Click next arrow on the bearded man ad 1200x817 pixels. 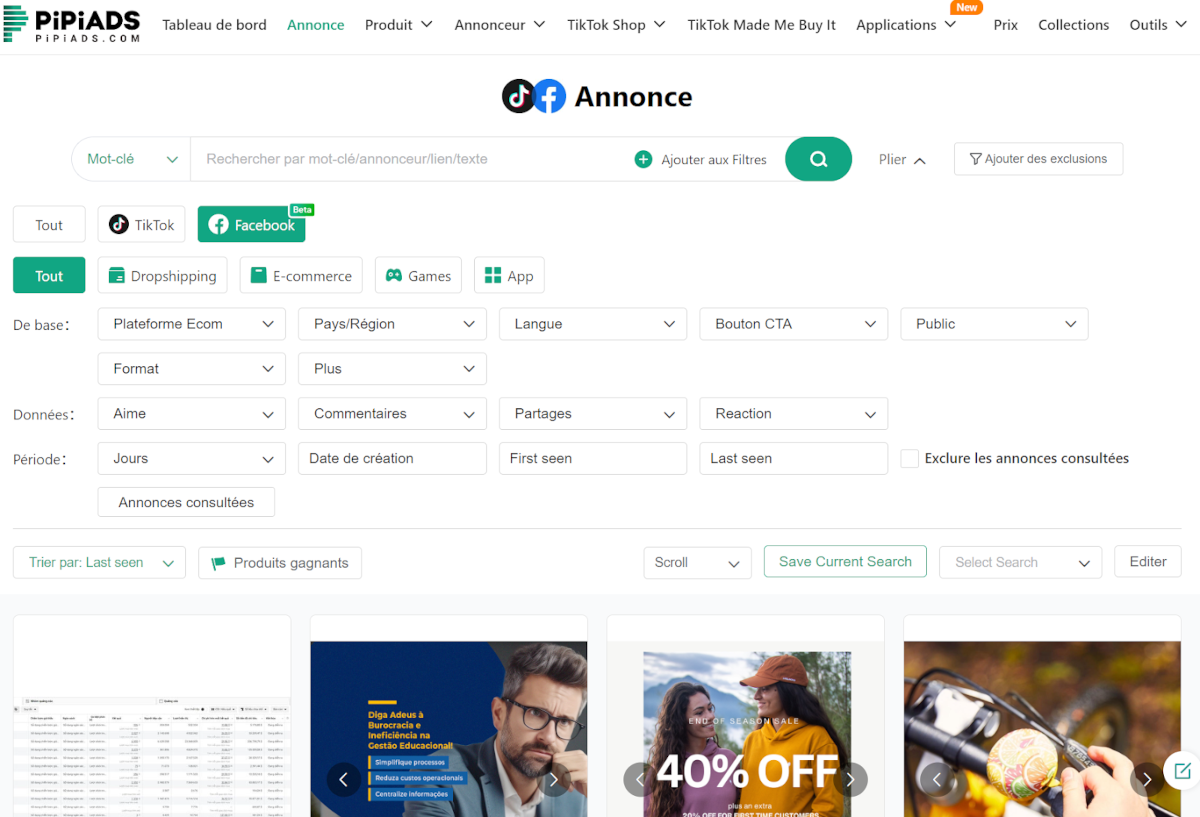(x=553, y=779)
